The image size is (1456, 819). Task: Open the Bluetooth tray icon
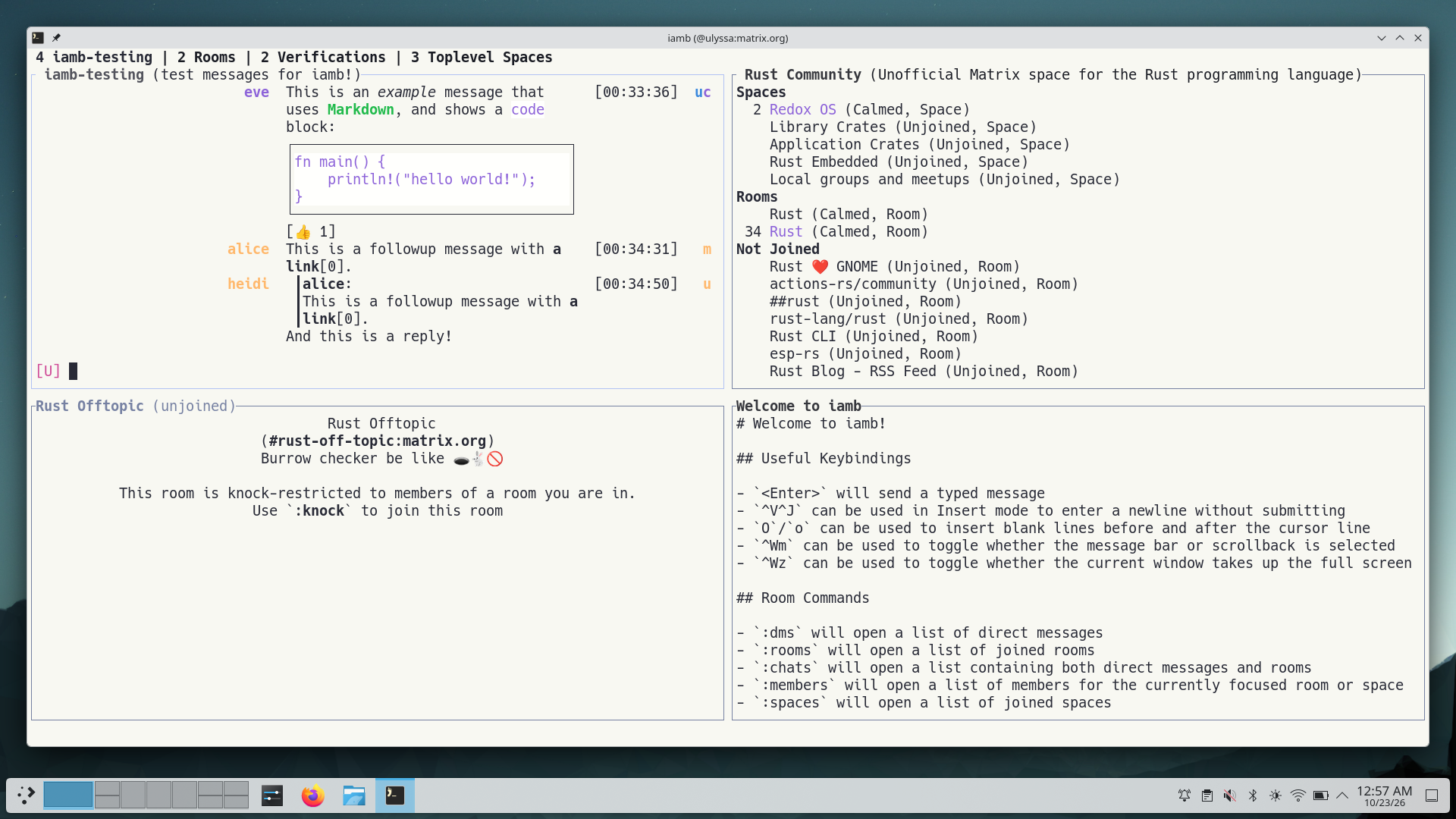1253,795
